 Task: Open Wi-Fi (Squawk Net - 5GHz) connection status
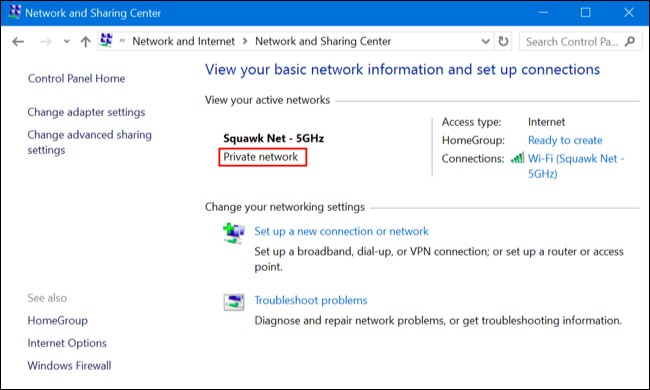pos(576,166)
